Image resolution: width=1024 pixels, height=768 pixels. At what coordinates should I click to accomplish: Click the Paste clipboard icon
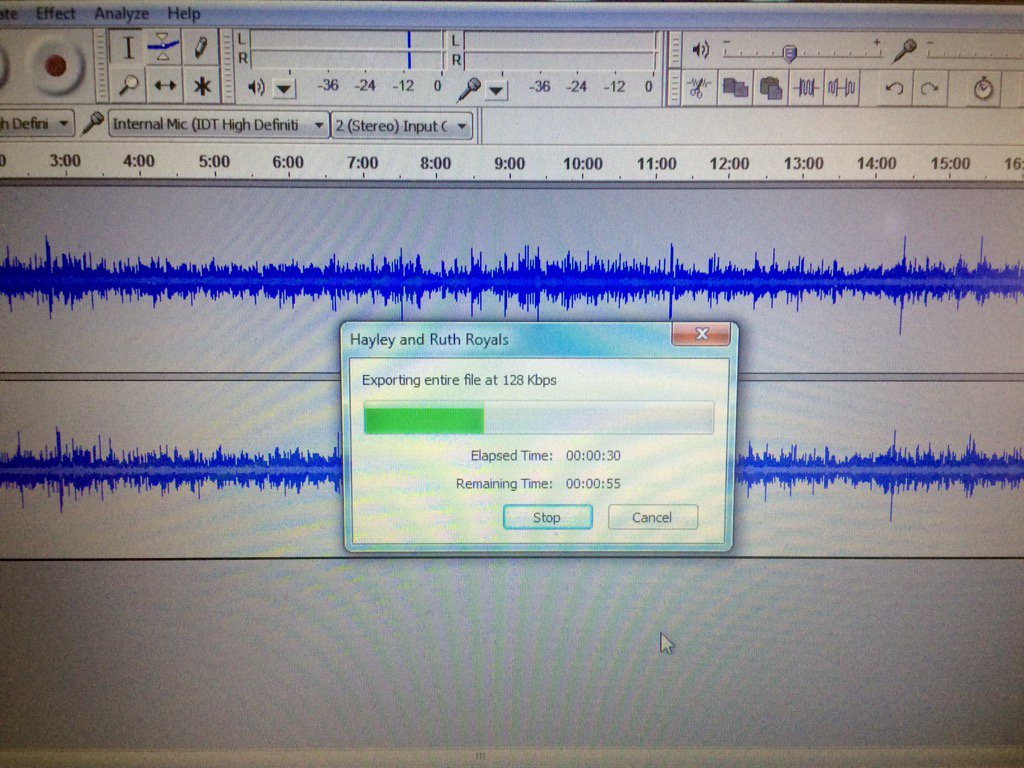coord(771,88)
